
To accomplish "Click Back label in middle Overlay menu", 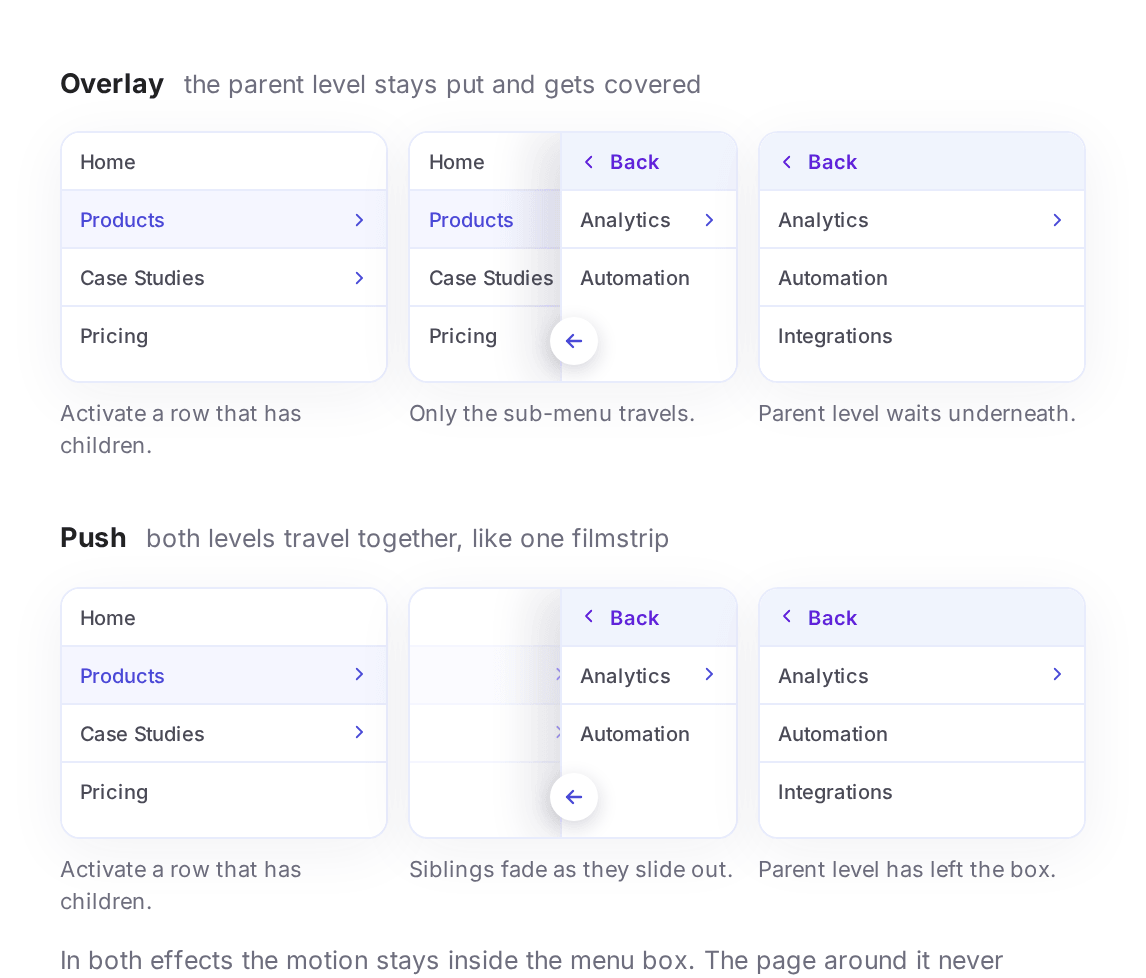I will (x=634, y=162).
